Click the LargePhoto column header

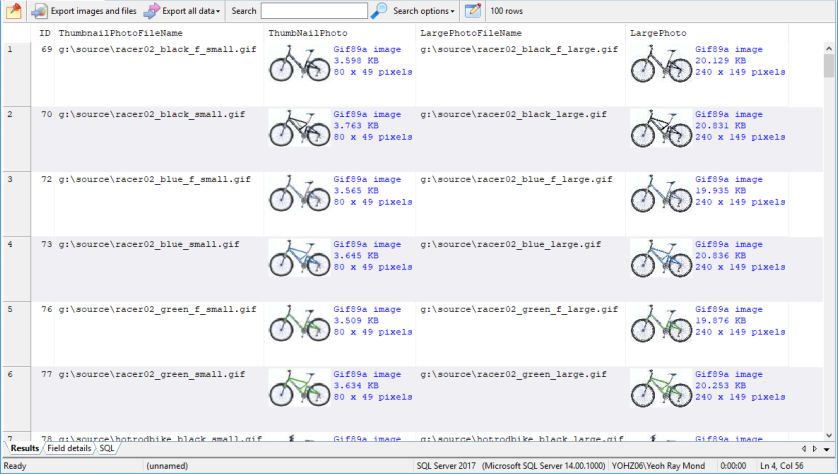pyautogui.click(x=658, y=33)
